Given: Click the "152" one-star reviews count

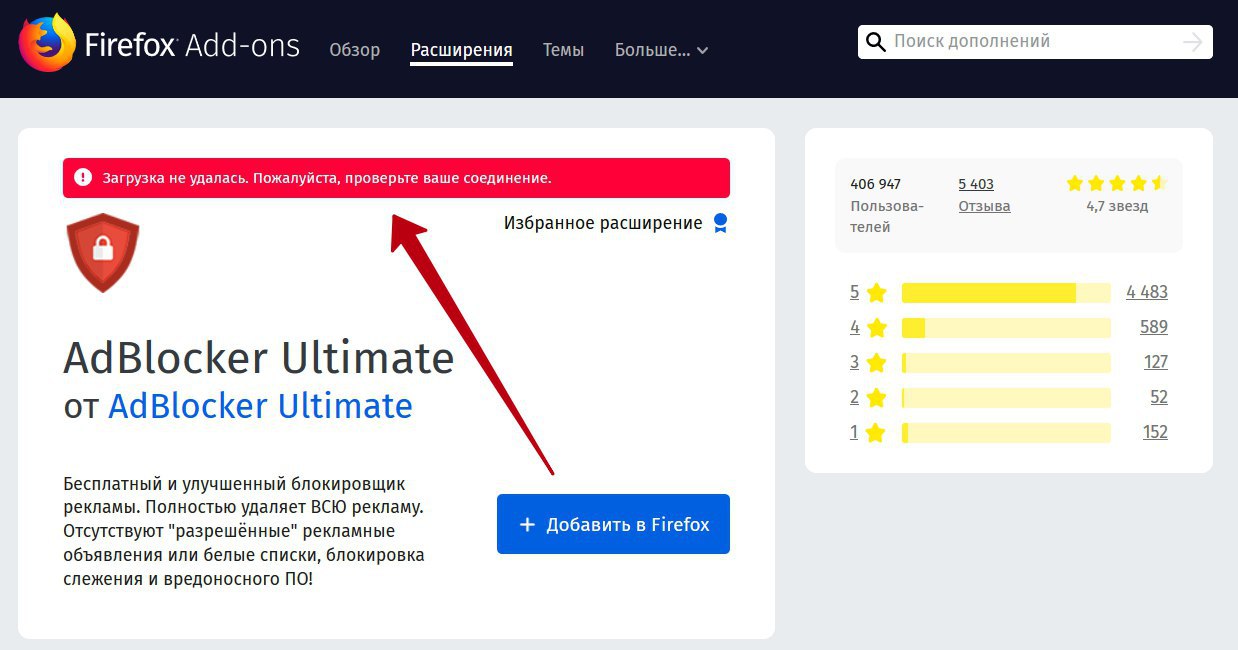Looking at the screenshot, I should tap(1155, 433).
